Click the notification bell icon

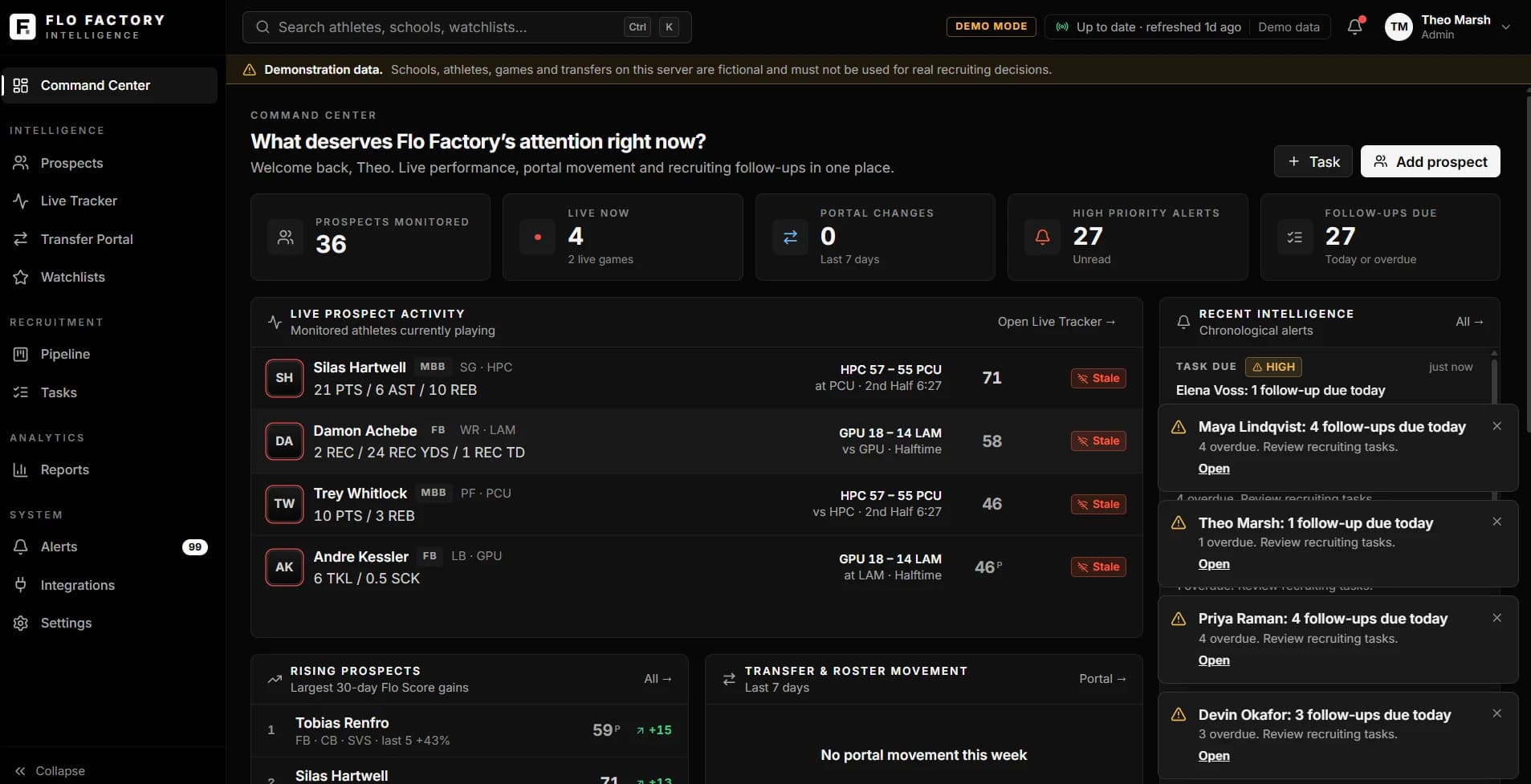(1355, 26)
